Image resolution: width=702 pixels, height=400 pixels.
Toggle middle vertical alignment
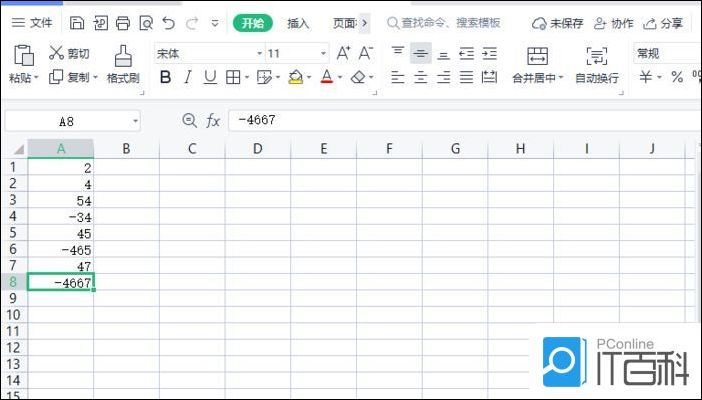pos(420,53)
